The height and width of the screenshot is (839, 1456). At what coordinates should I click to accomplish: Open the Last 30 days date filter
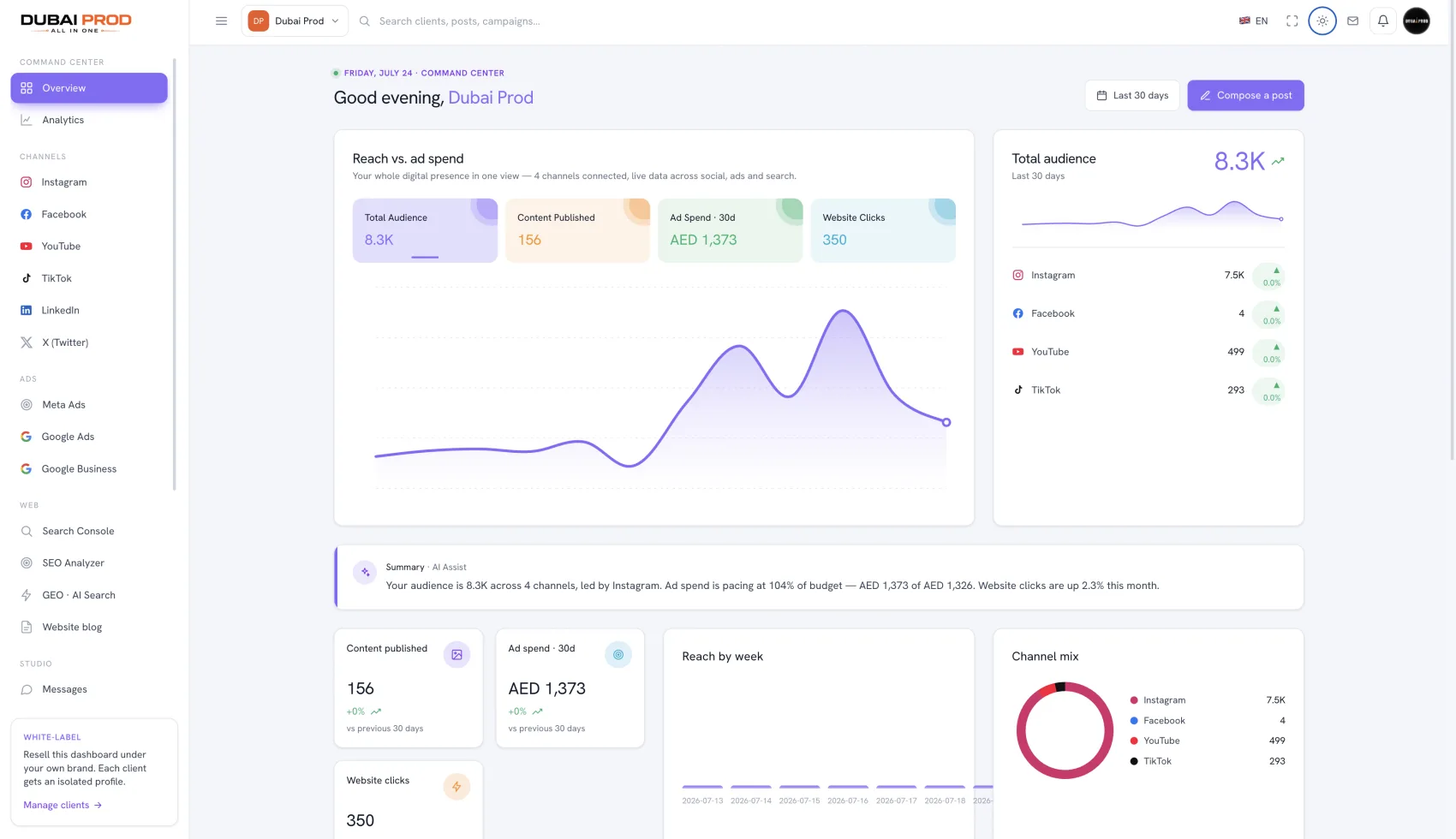point(1132,96)
